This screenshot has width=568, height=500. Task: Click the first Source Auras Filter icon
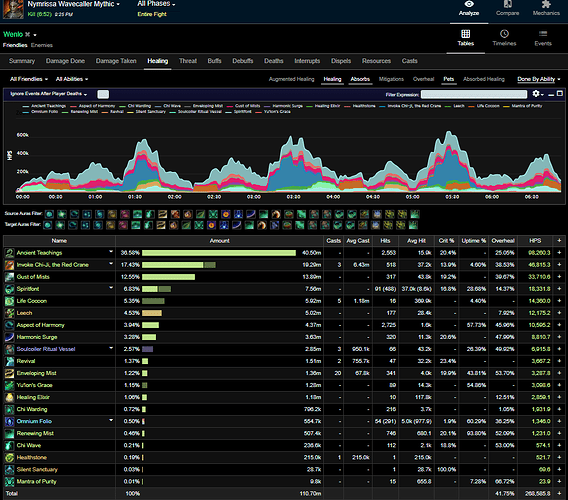click(x=49, y=214)
